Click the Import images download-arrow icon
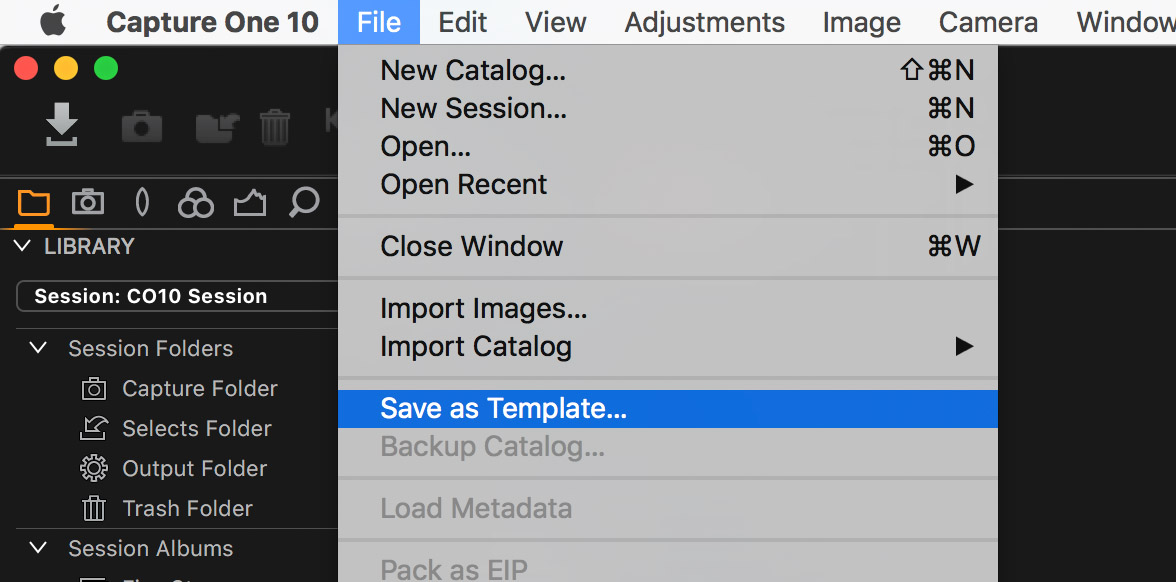Image resolution: width=1176 pixels, height=582 pixels. (62, 124)
